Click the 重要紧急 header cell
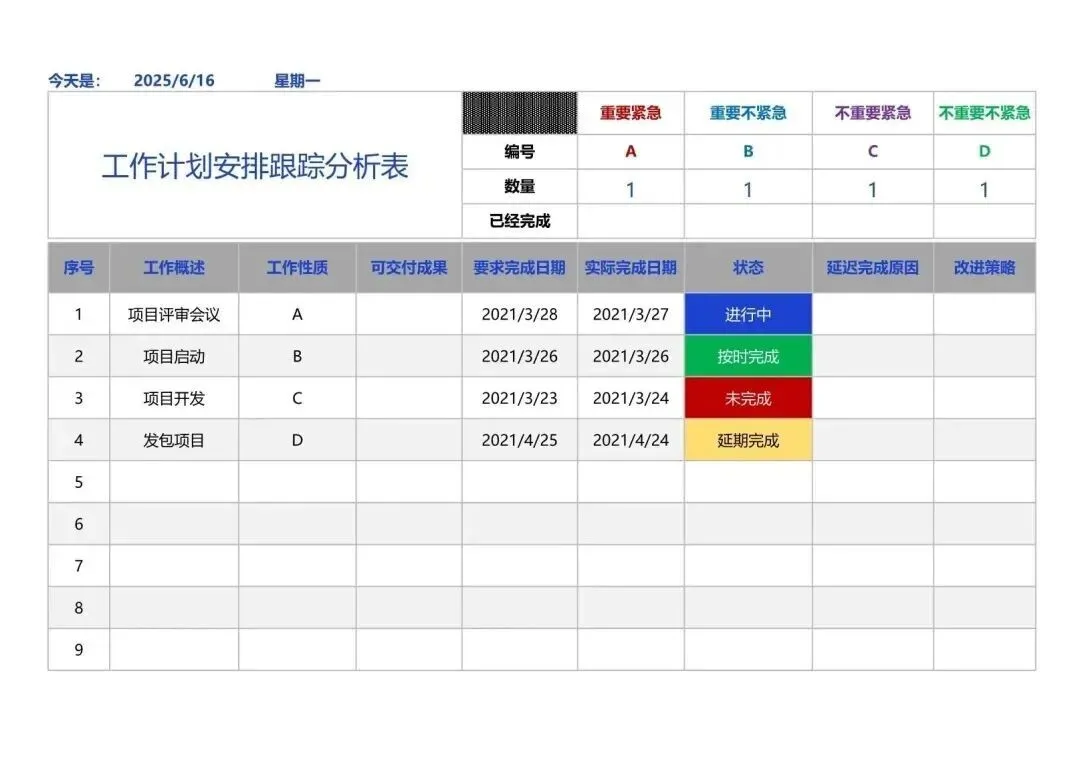1080x766 pixels. coord(630,113)
